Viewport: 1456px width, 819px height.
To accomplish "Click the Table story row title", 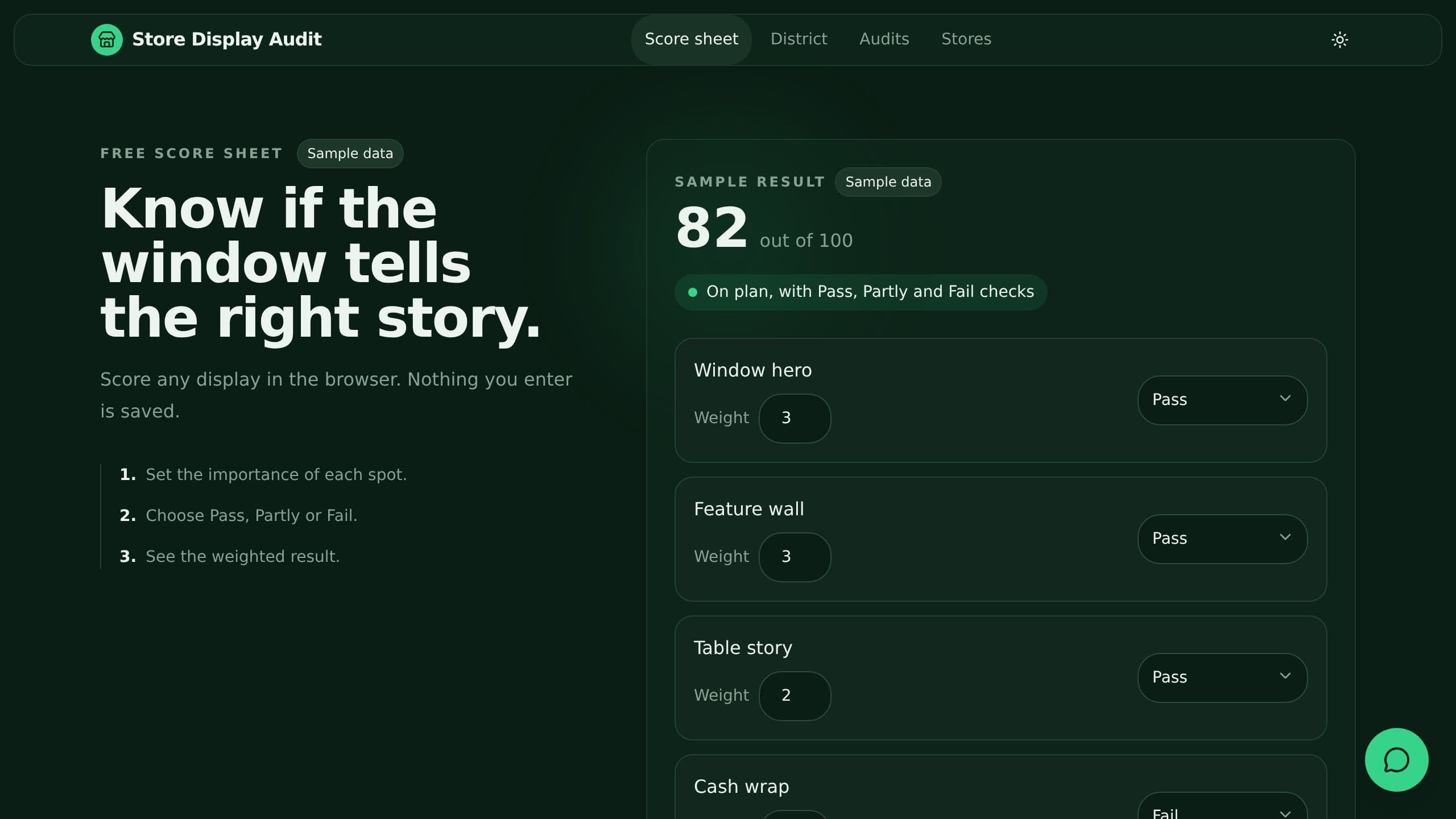I will [743, 648].
